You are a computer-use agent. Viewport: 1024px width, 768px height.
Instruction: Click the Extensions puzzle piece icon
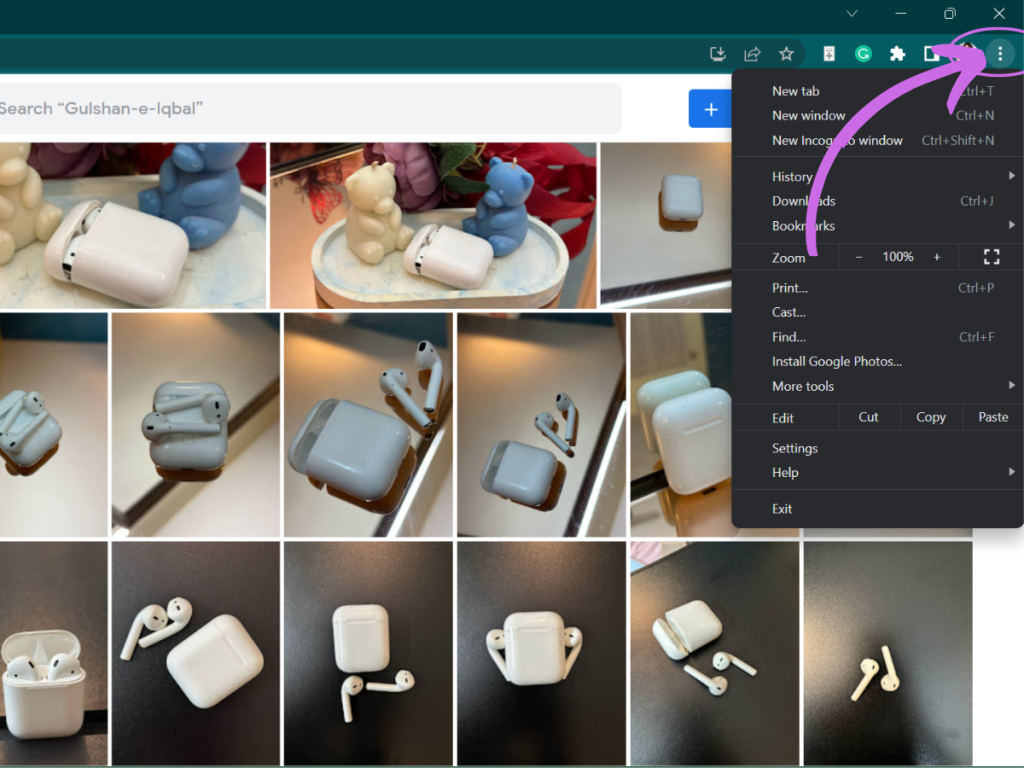(x=897, y=54)
